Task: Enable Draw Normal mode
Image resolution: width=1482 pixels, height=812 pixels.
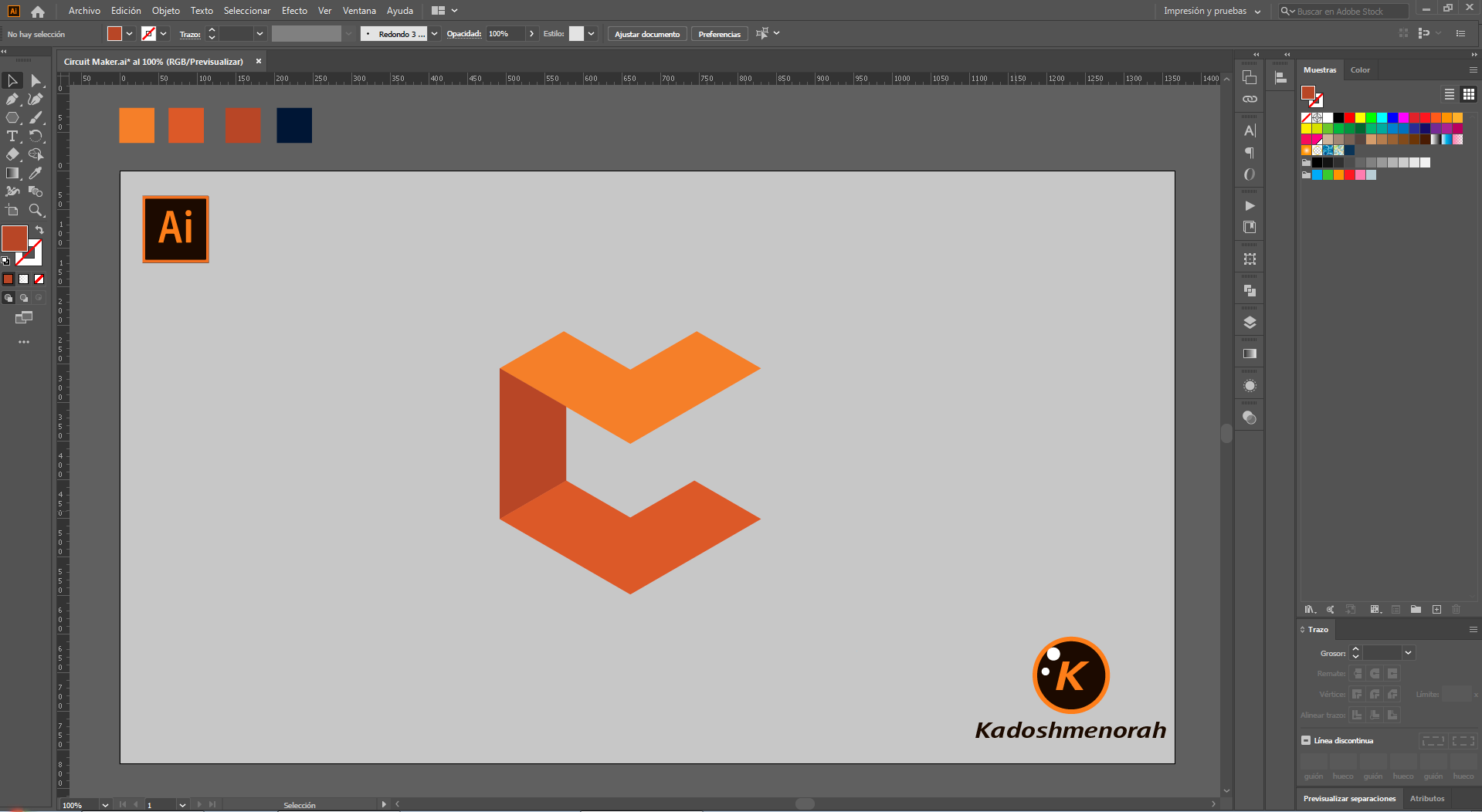Action: tap(8, 298)
